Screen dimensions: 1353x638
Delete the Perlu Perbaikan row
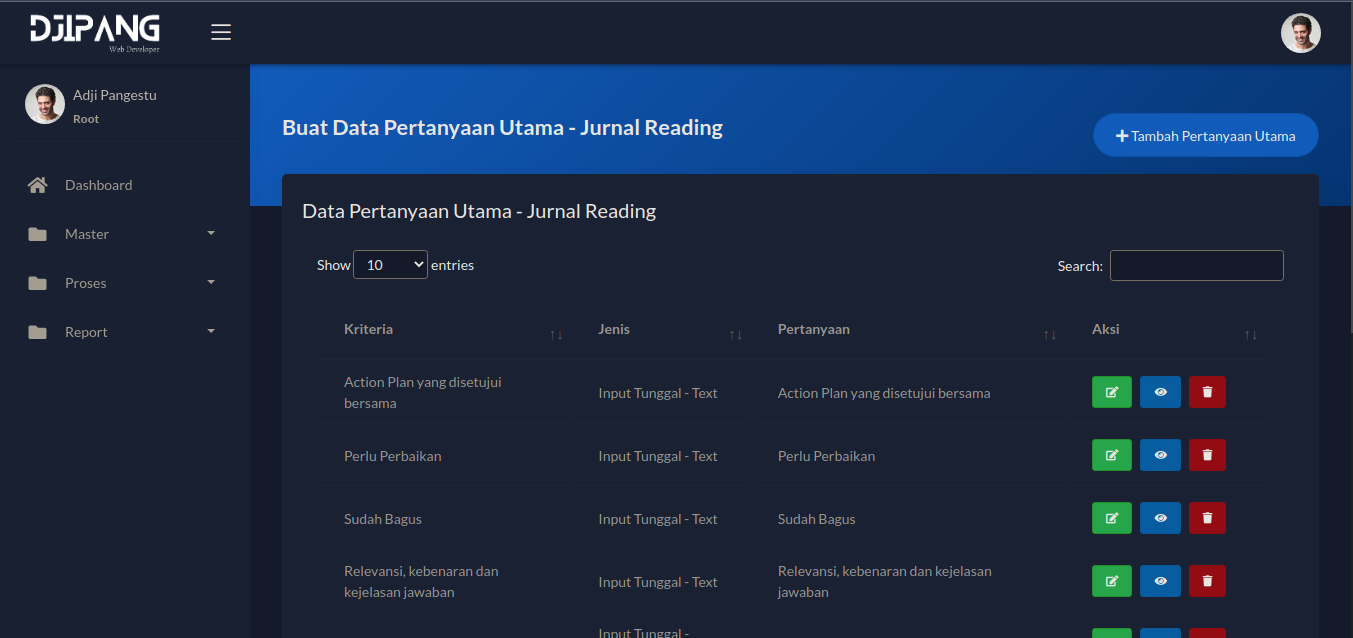click(x=1207, y=455)
